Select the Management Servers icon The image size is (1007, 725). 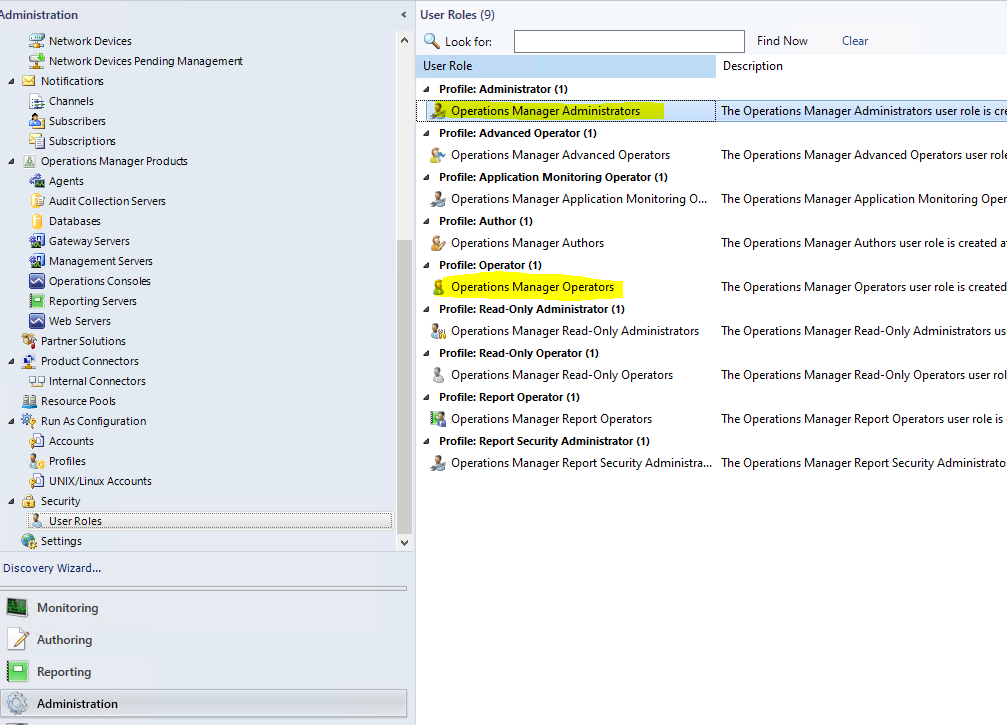[x=90, y=260]
